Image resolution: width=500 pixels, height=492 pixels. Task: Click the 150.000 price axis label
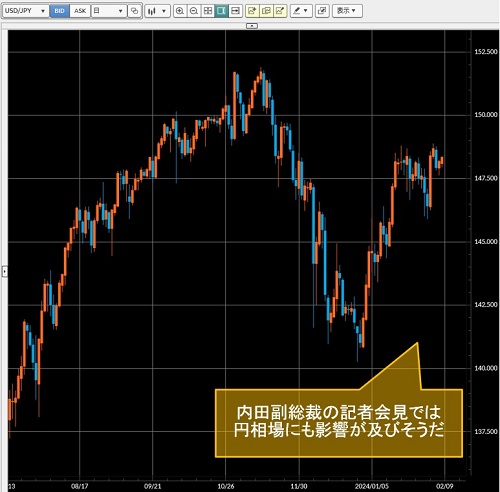pos(486,115)
